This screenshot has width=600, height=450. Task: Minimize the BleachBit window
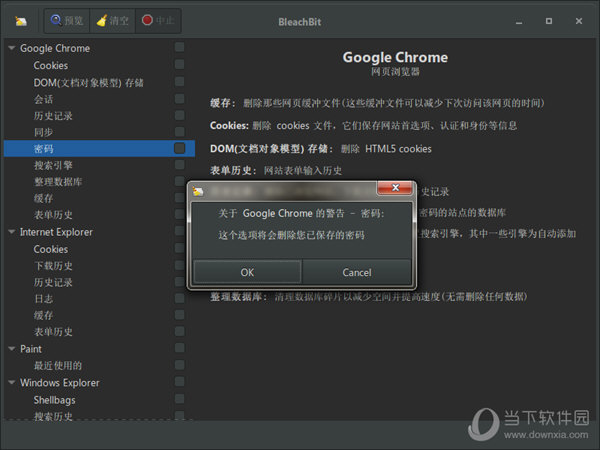519,22
